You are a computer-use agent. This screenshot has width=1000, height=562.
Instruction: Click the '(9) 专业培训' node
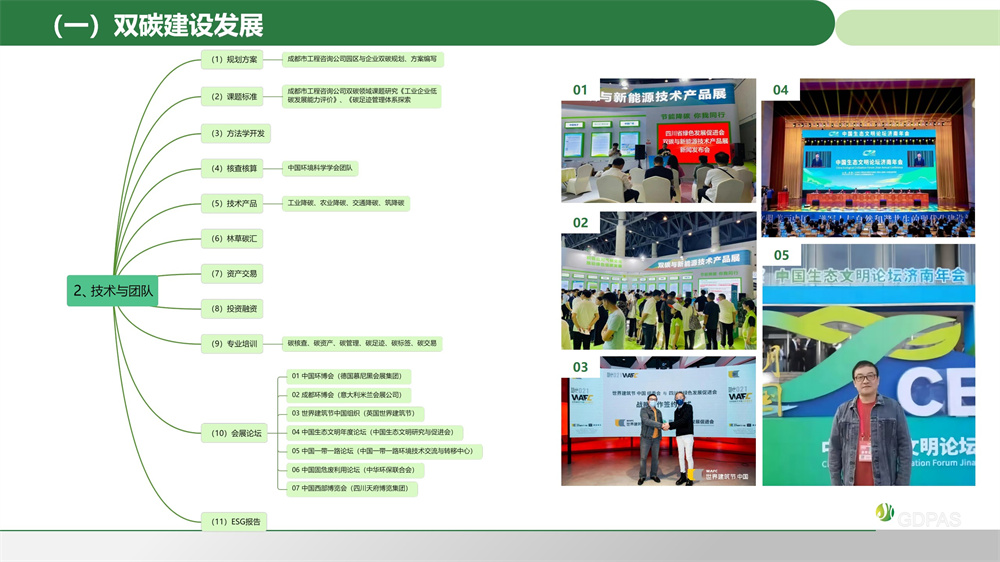pos(234,344)
